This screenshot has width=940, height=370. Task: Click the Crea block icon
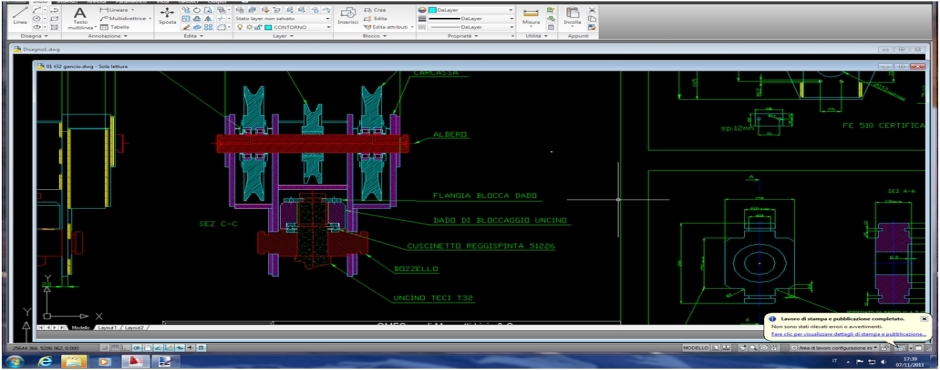click(x=375, y=10)
